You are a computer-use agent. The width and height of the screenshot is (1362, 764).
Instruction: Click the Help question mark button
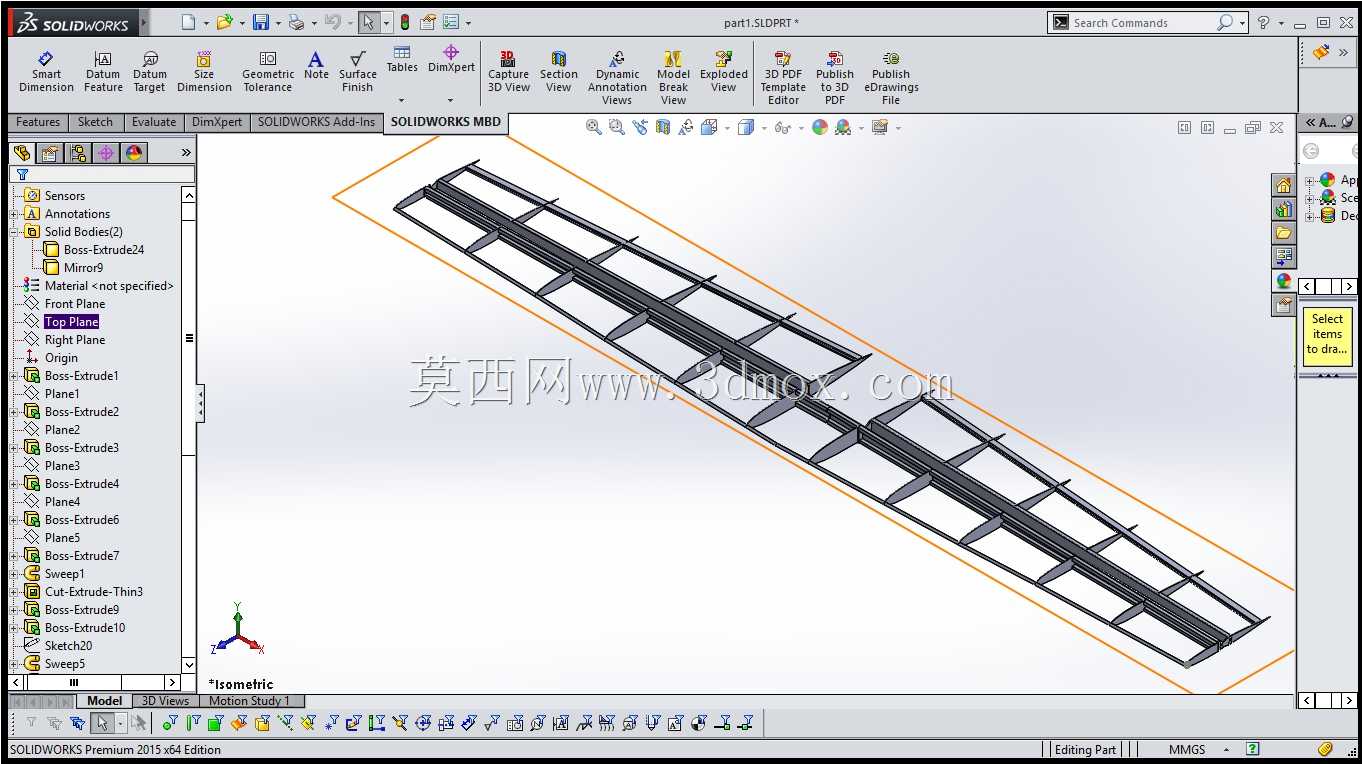pyautogui.click(x=1263, y=22)
